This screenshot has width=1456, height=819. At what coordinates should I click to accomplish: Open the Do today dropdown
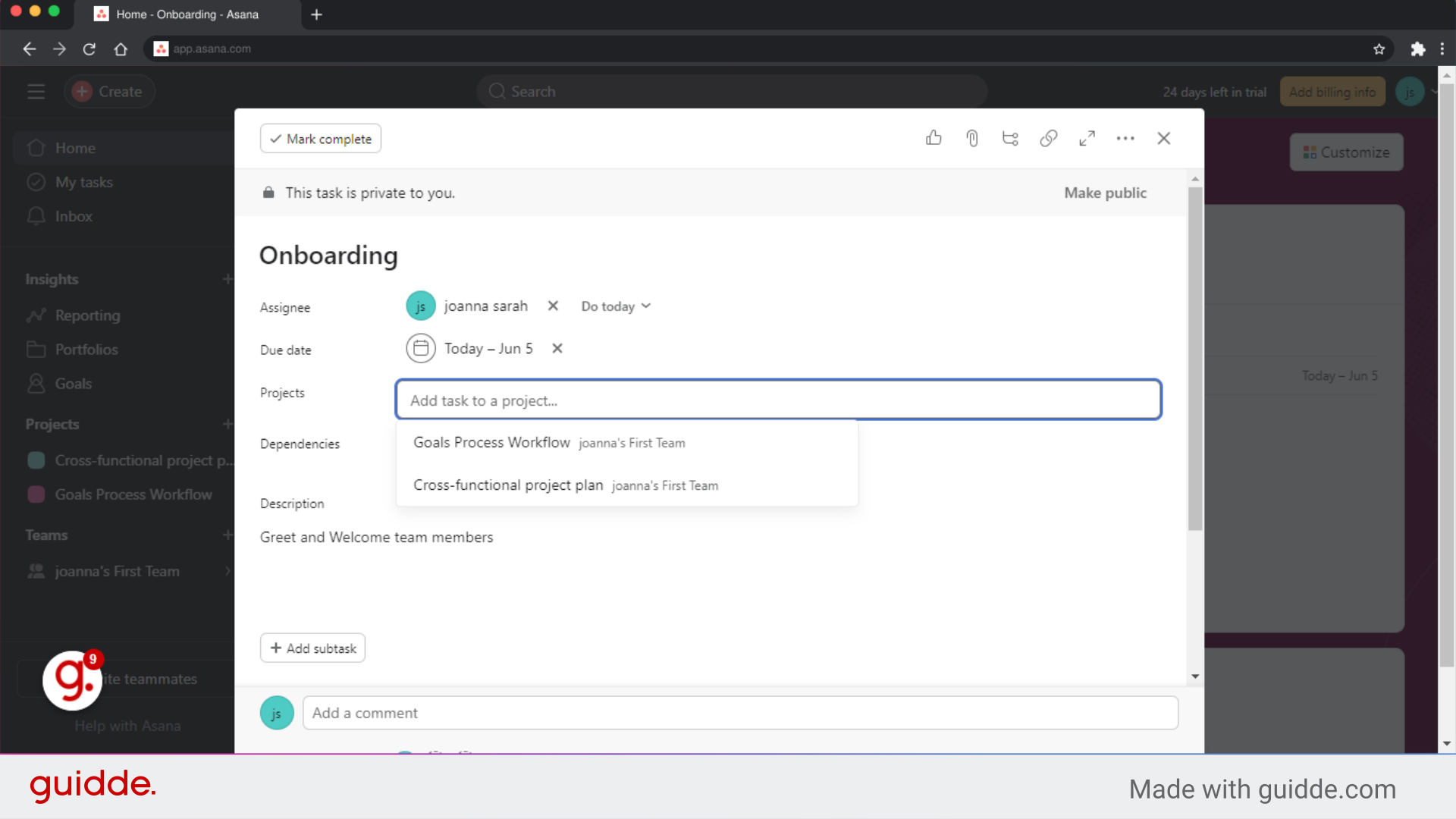[x=615, y=306]
